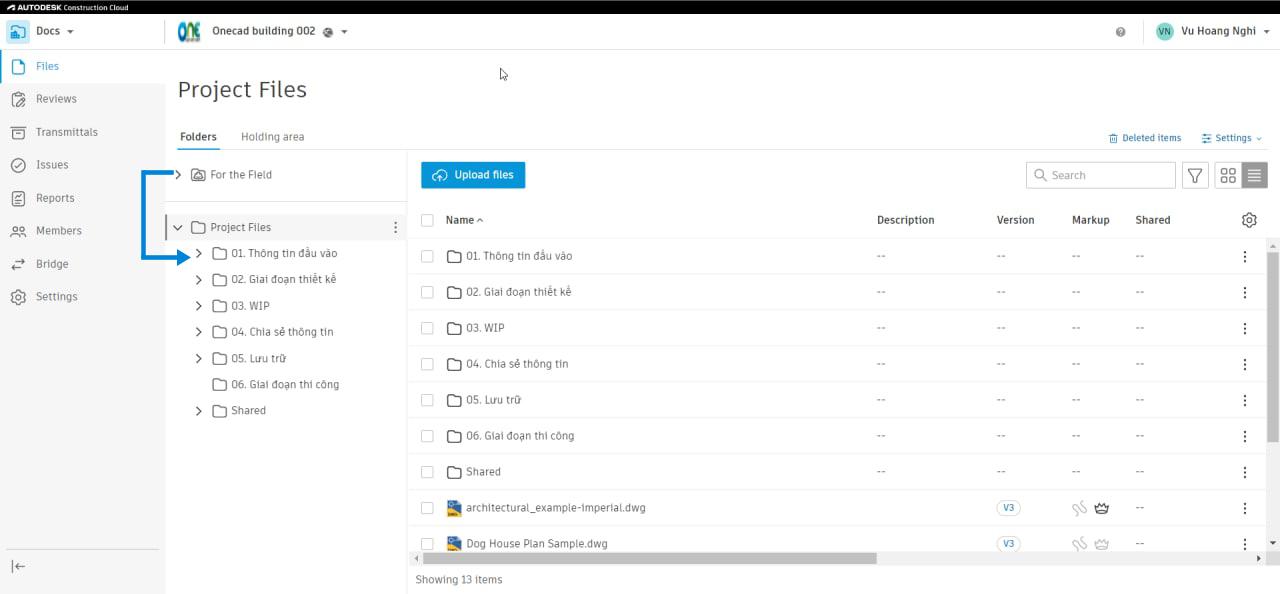Viewport: 1280px width, 594px height.
Task: Open the Settings dropdown near Deleted items
Action: 1232,138
